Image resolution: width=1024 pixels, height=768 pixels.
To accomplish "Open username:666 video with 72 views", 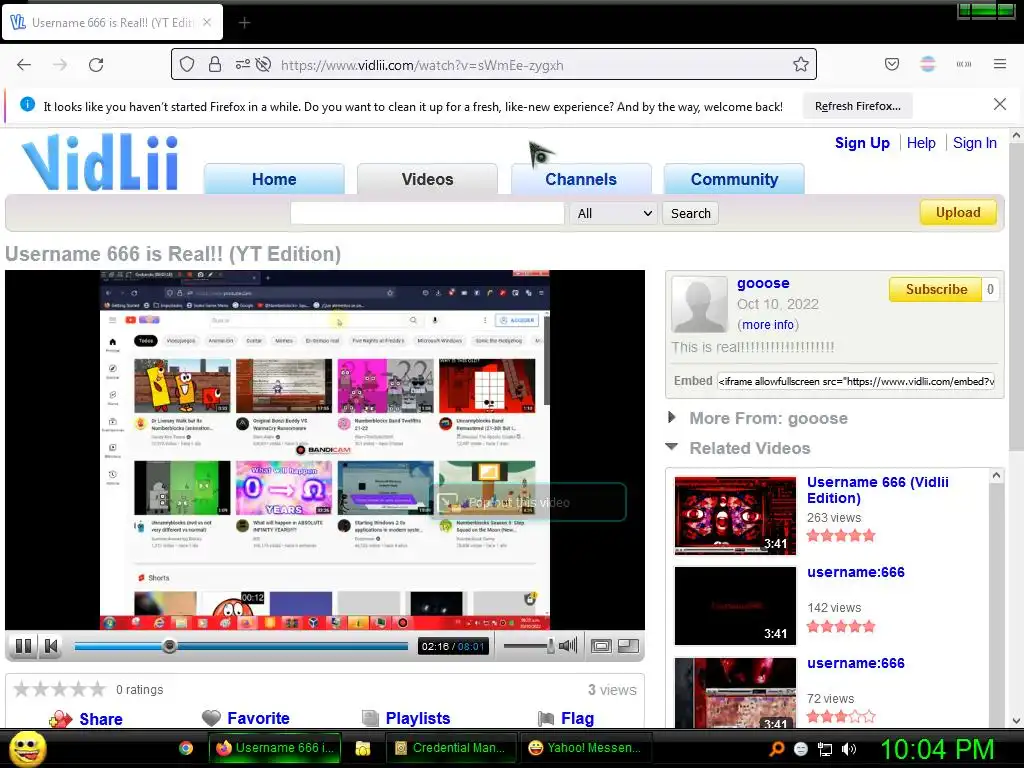I will (x=856, y=663).
